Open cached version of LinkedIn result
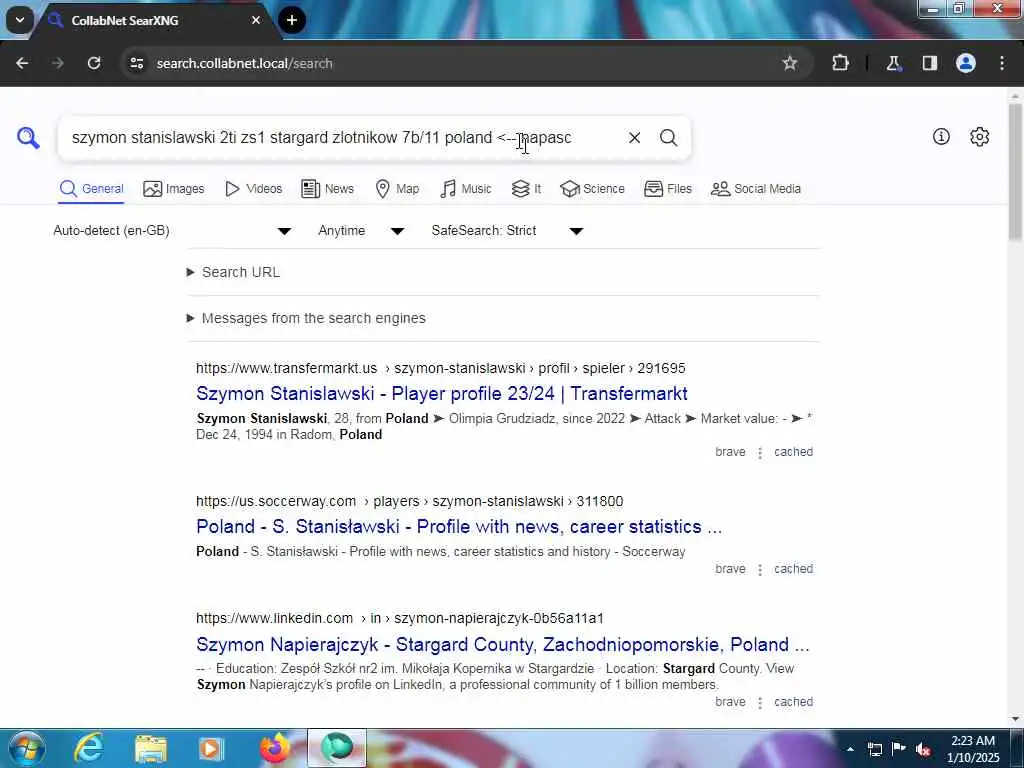 [793, 702]
